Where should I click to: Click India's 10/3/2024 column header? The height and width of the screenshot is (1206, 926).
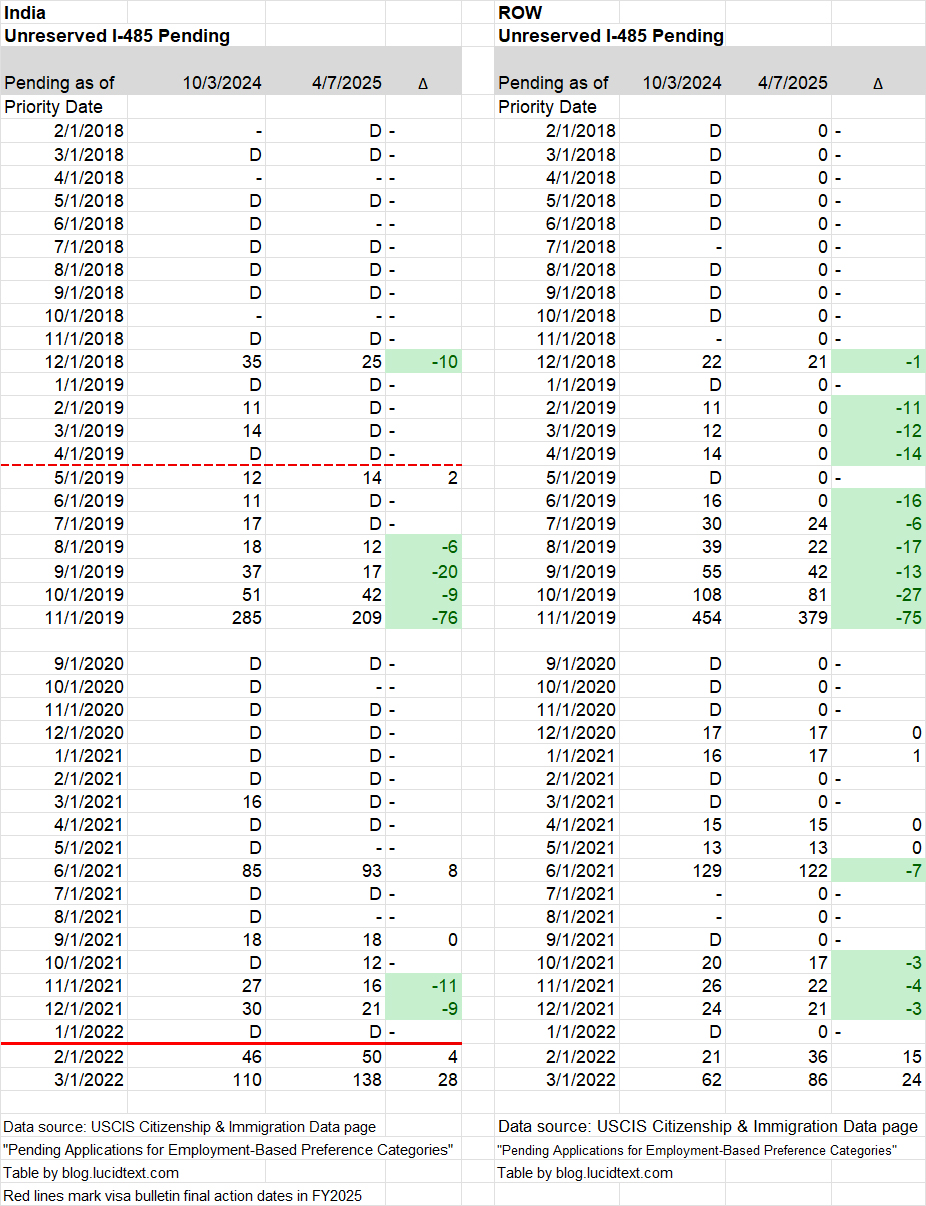point(221,83)
